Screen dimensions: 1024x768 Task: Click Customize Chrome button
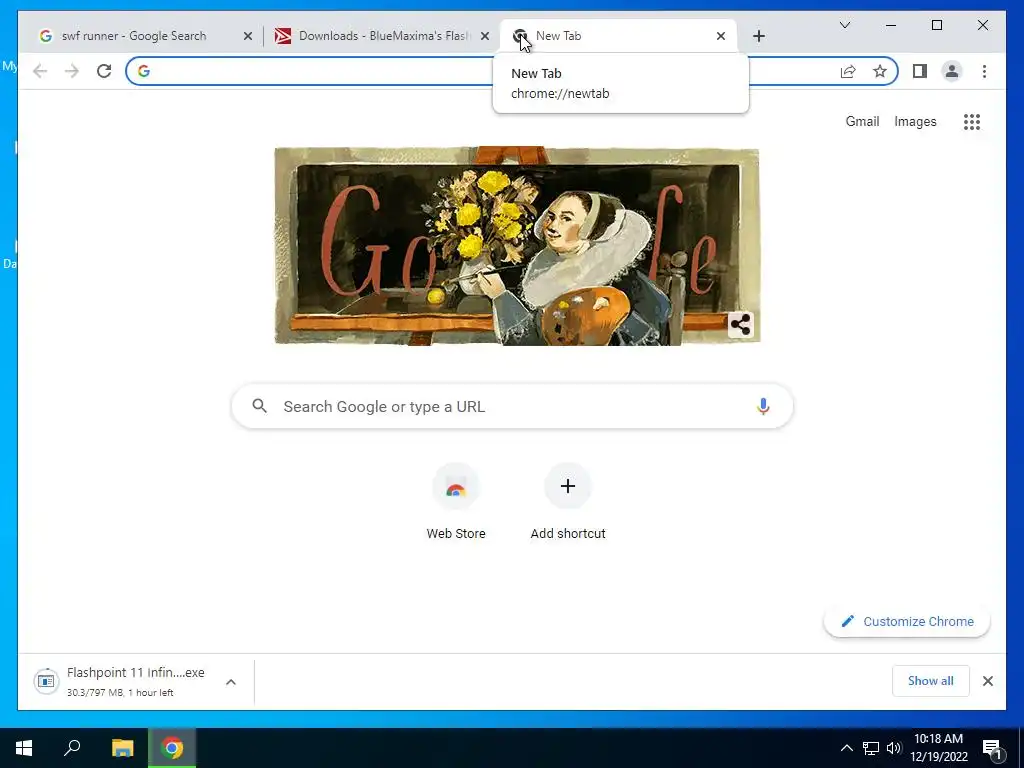[907, 621]
